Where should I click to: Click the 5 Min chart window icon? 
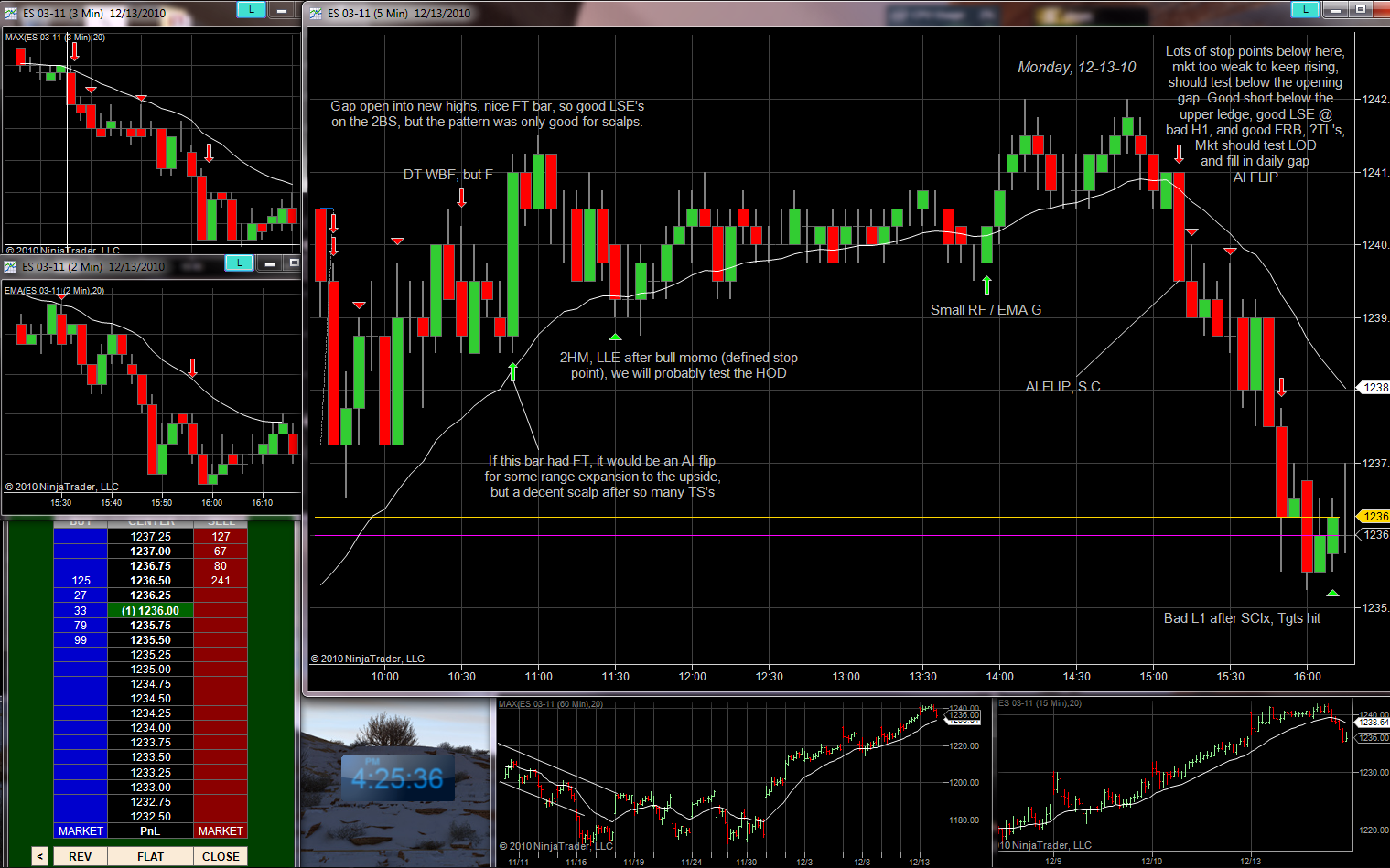point(317,13)
